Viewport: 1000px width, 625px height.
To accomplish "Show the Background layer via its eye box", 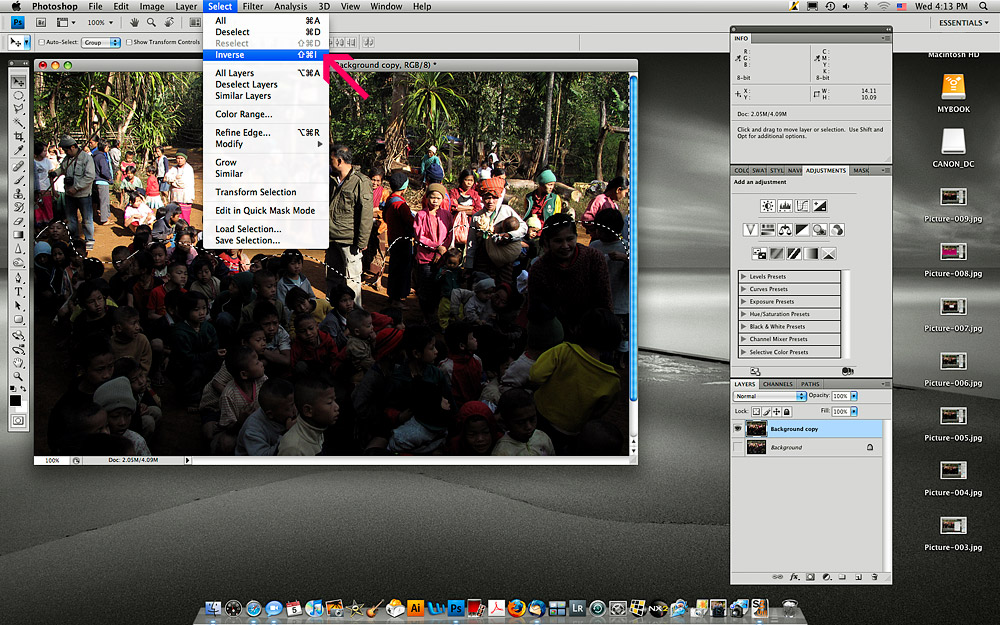I will (739, 448).
